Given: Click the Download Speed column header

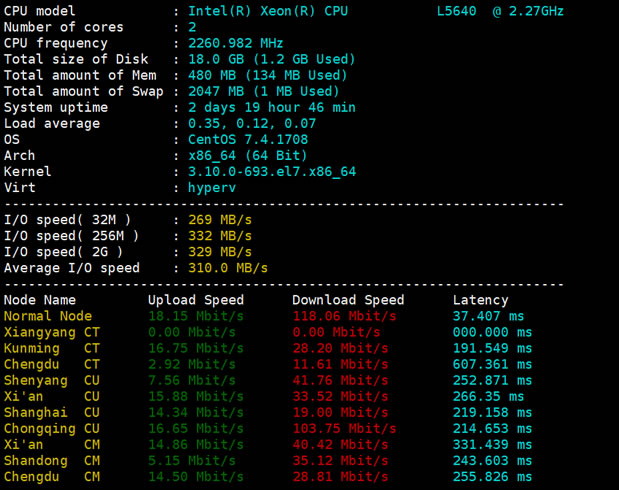Looking at the screenshot, I should [x=348, y=300].
